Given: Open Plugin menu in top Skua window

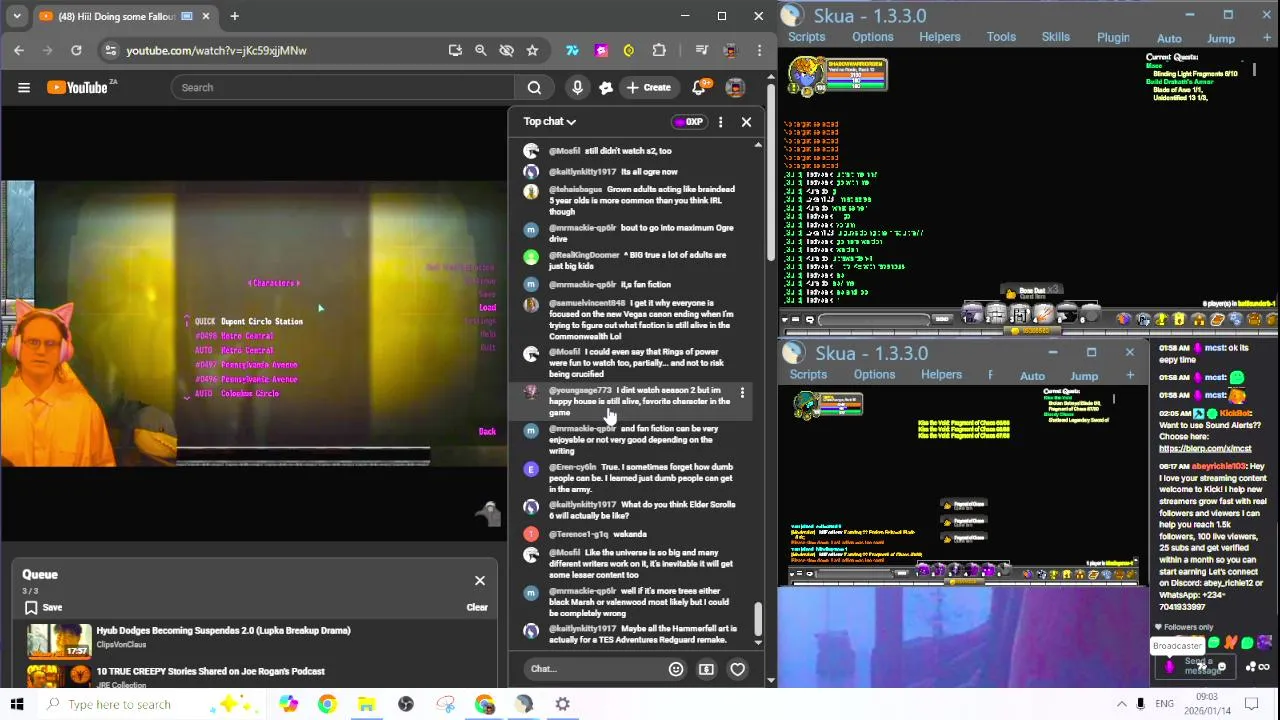Looking at the screenshot, I should click(1113, 37).
